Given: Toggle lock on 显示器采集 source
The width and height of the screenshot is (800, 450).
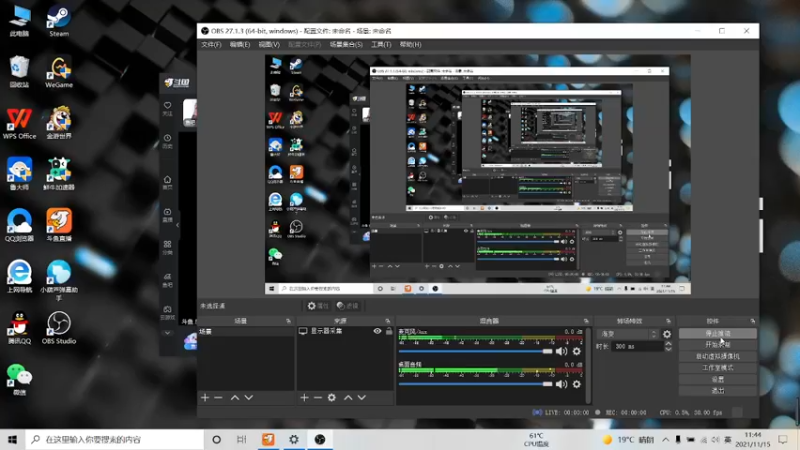Looking at the screenshot, I should pyautogui.click(x=389, y=331).
